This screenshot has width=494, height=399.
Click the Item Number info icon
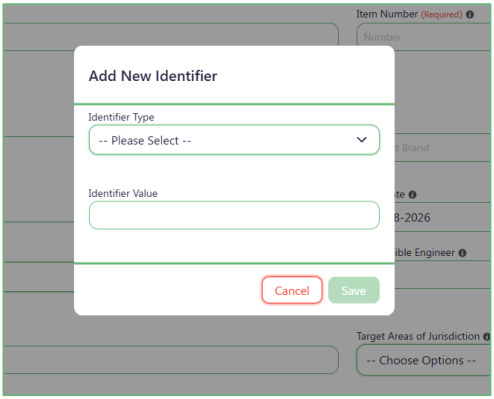pyautogui.click(x=470, y=15)
